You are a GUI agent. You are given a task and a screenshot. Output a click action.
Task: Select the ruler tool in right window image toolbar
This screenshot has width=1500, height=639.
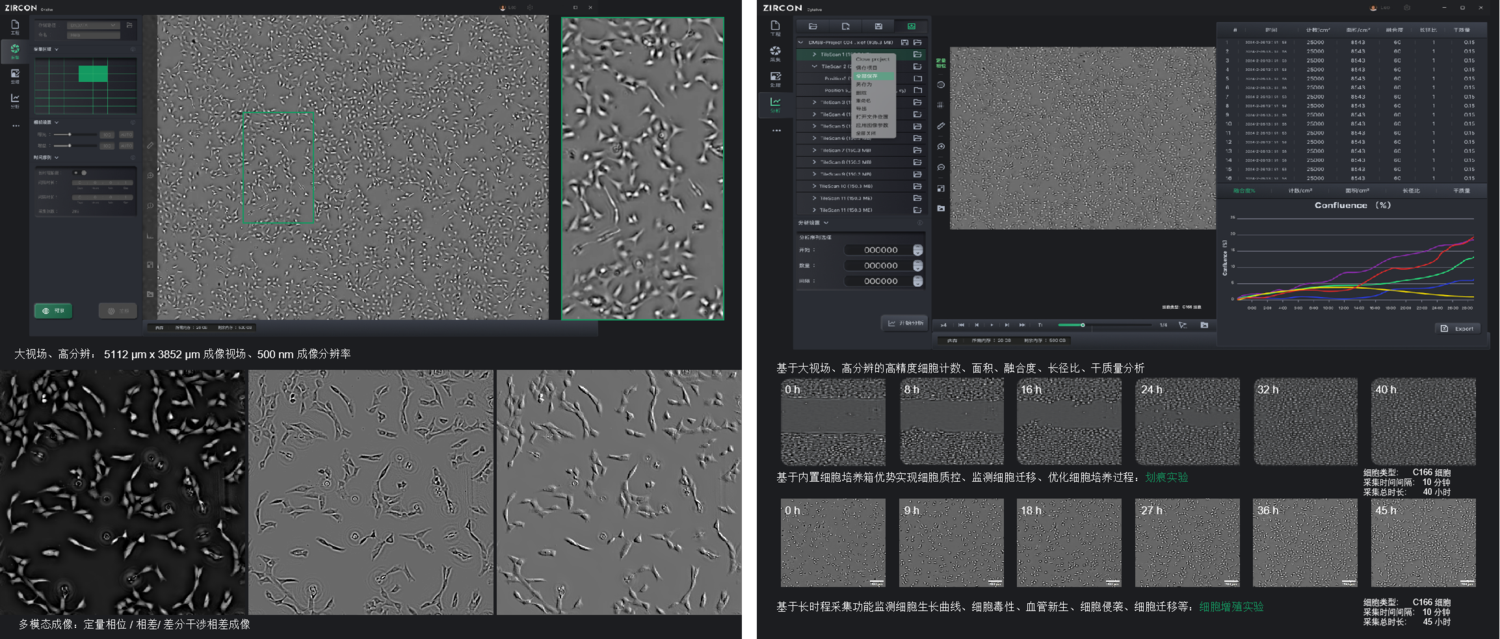941,126
